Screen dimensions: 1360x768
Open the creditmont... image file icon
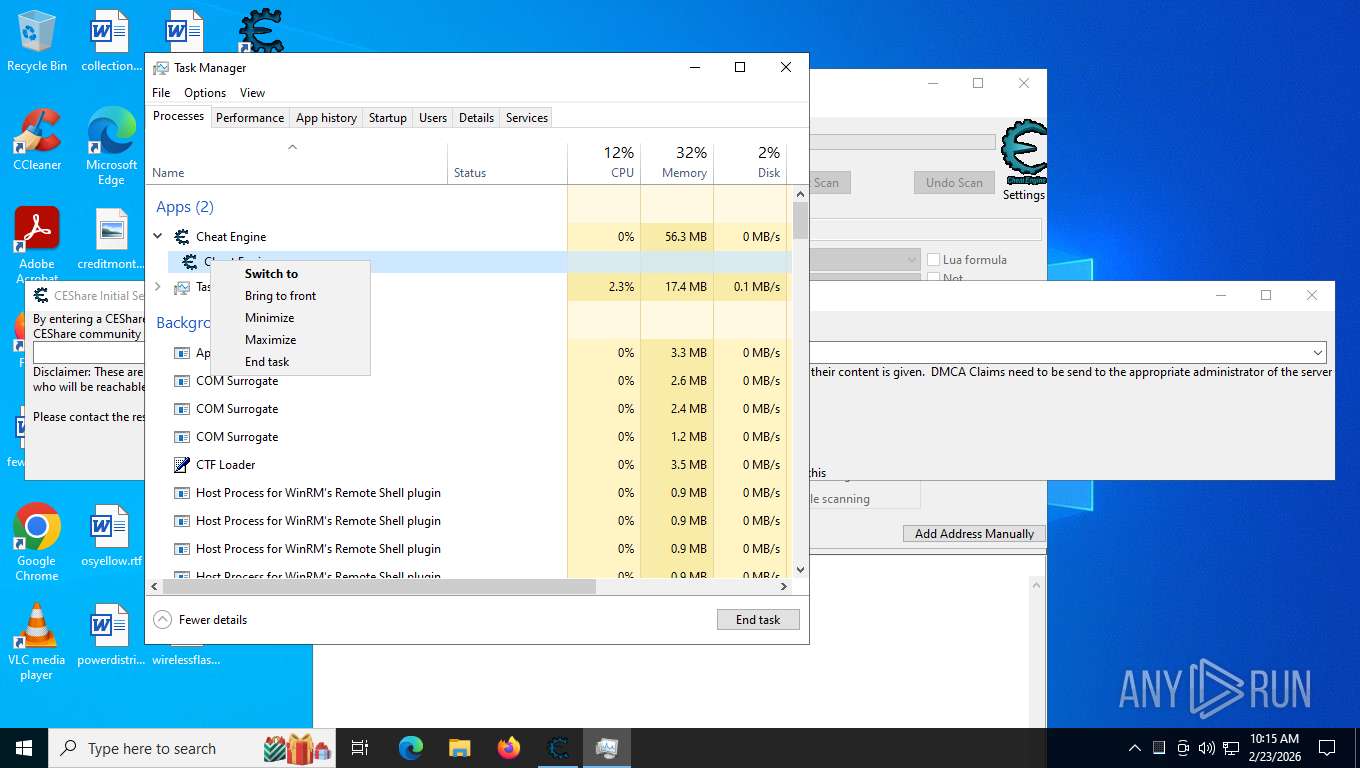[x=111, y=239]
